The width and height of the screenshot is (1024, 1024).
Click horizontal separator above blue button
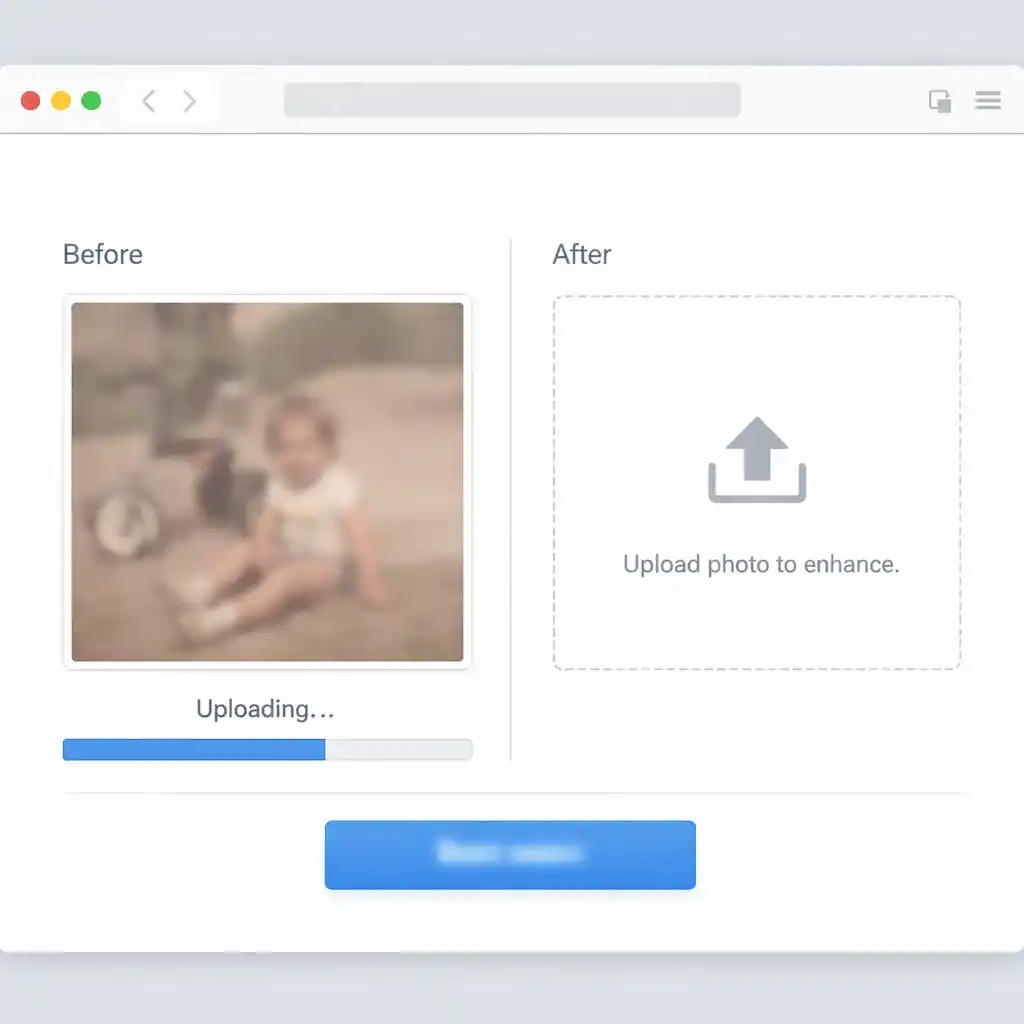tap(511, 793)
